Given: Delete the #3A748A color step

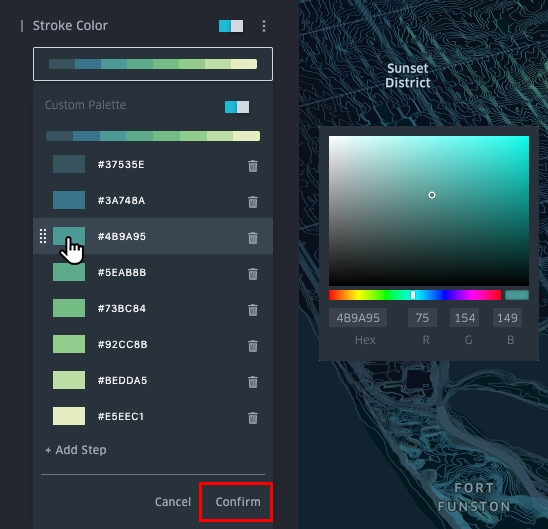Looking at the screenshot, I should tap(253, 202).
